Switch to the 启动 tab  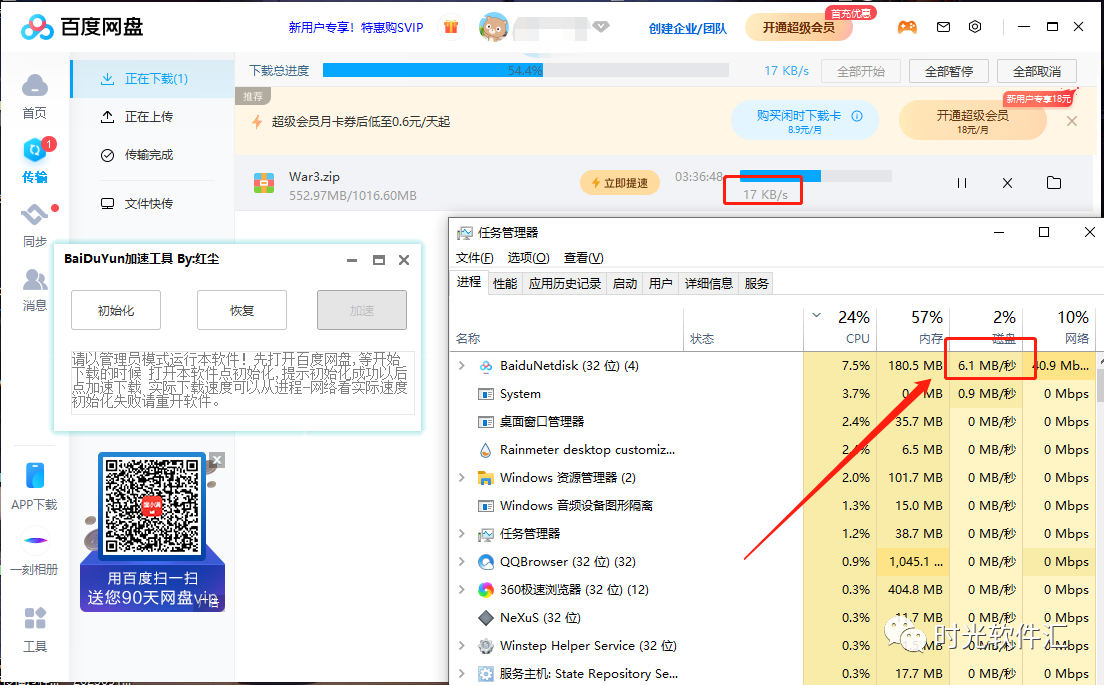click(625, 284)
